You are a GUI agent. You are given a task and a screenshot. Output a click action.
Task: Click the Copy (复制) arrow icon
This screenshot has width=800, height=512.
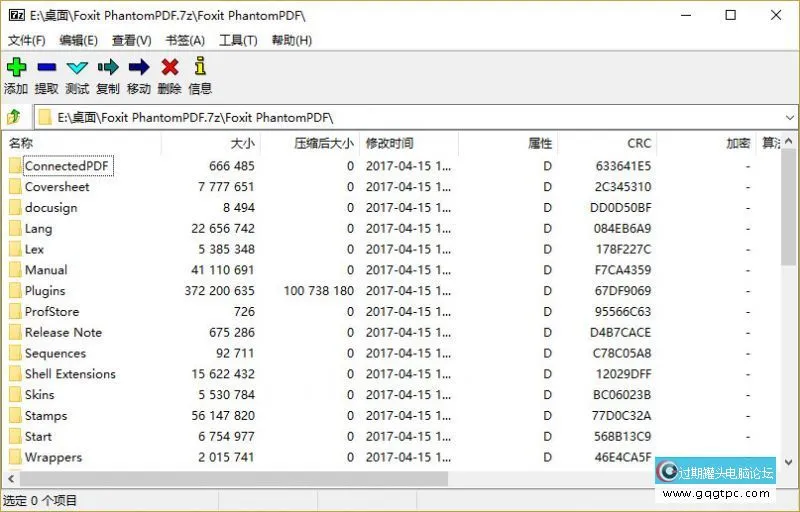(x=108, y=67)
